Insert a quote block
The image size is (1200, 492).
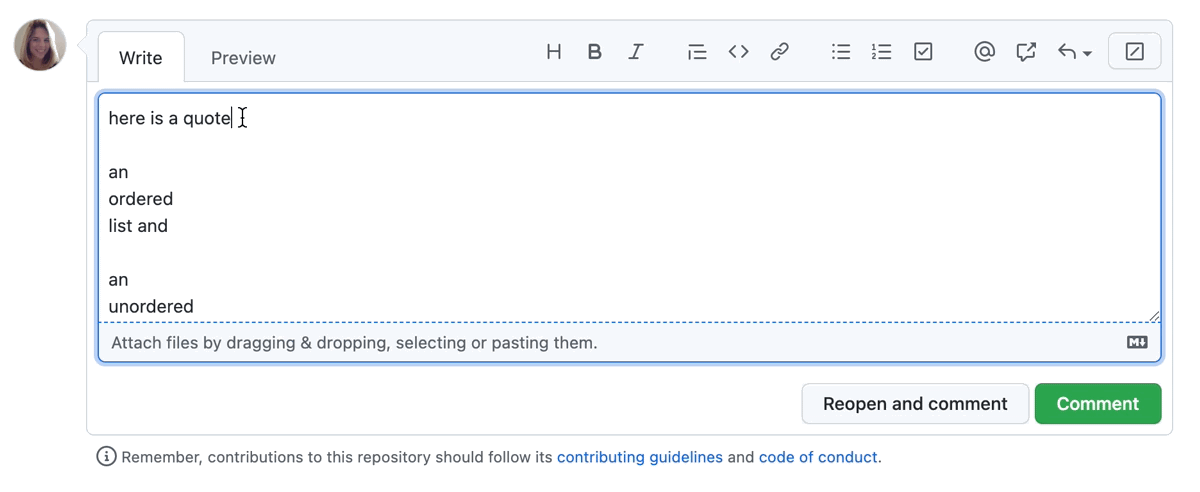point(697,52)
